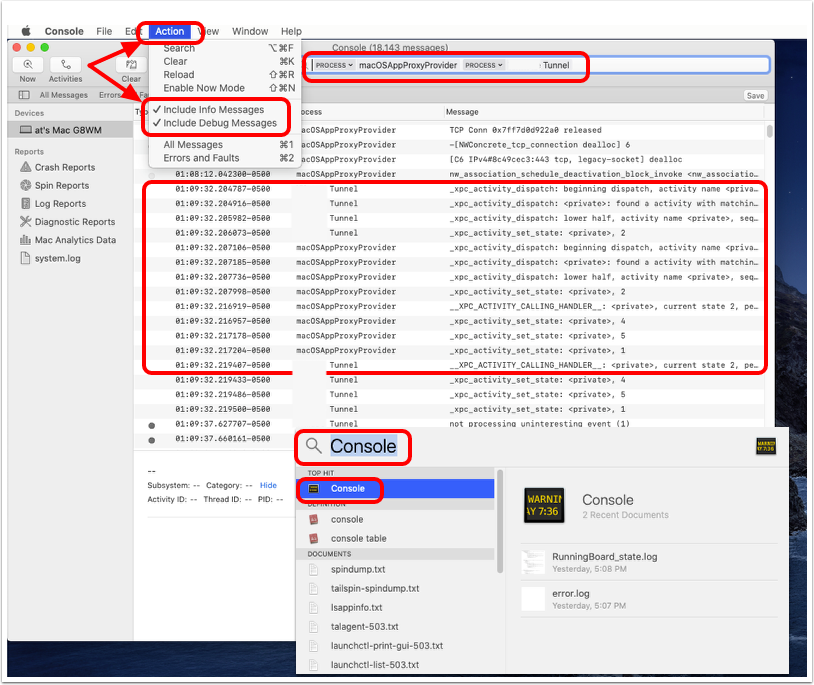Toggle the sidebar visibility button

[22, 95]
